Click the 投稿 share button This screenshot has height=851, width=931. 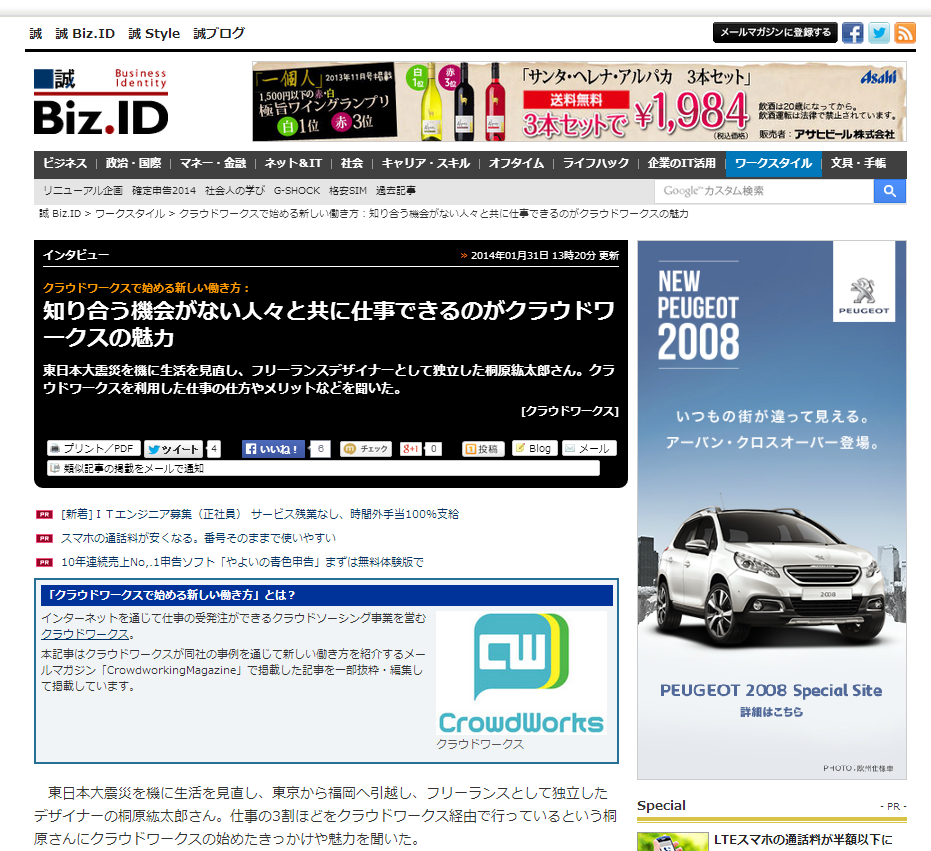[x=483, y=449]
